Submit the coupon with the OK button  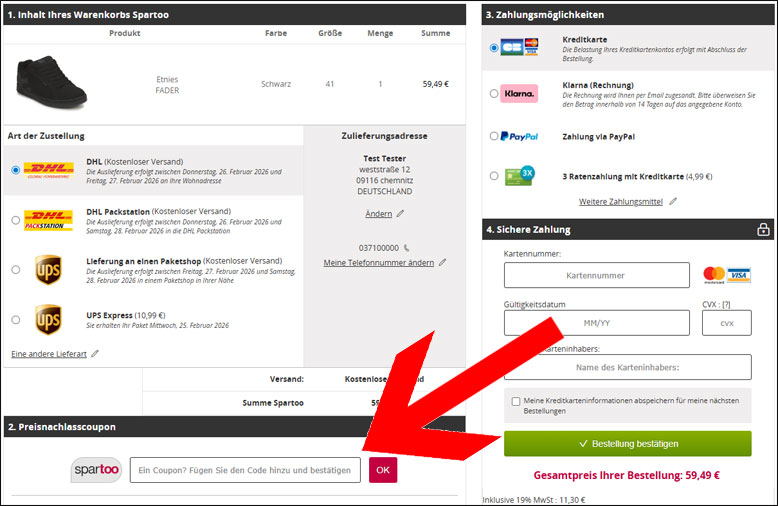(383, 470)
